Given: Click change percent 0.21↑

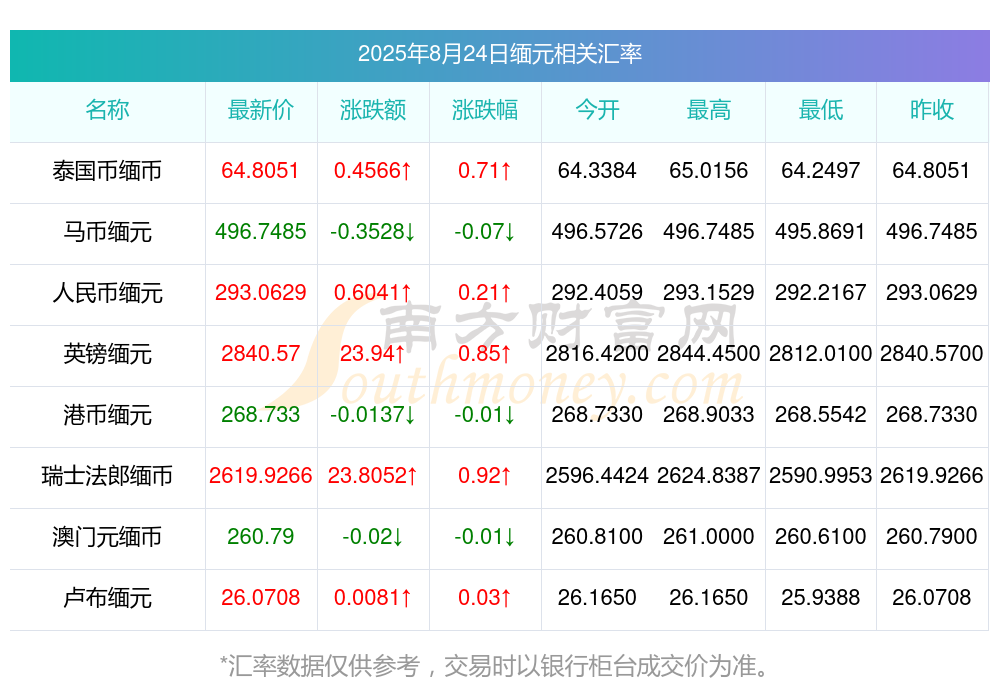Looking at the screenshot, I should point(485,292).
